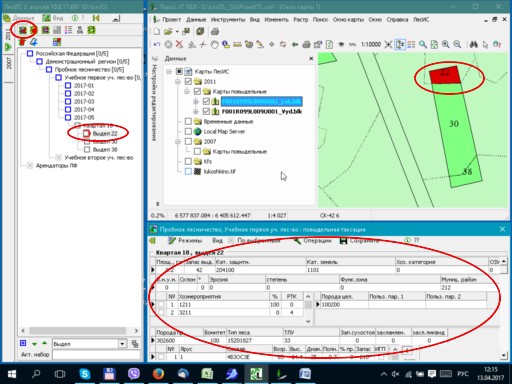Uncheck the 2011 folder layer checkbox
This screenshot has height=384, width=512.
(x=188, y=81)
